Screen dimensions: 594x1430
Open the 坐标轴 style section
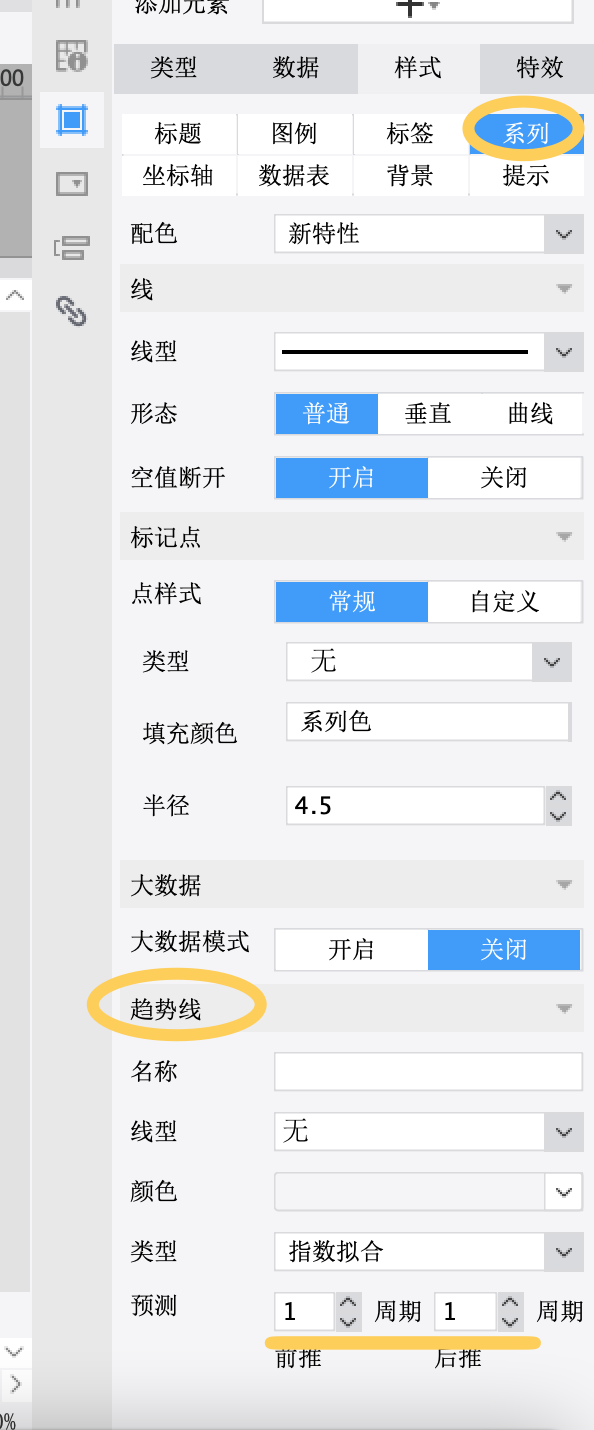[178, 176]
